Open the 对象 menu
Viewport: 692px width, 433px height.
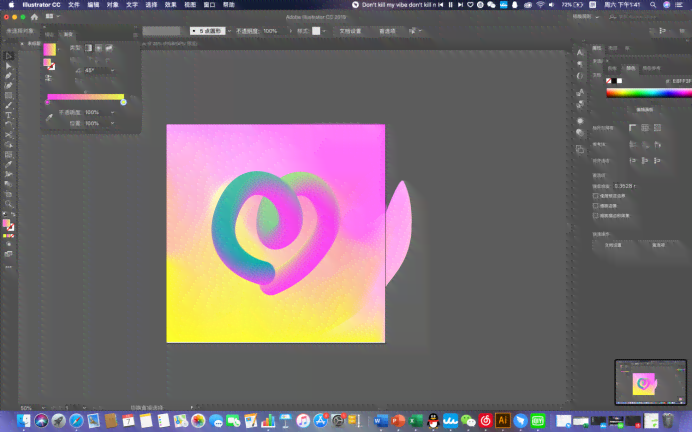113,5
